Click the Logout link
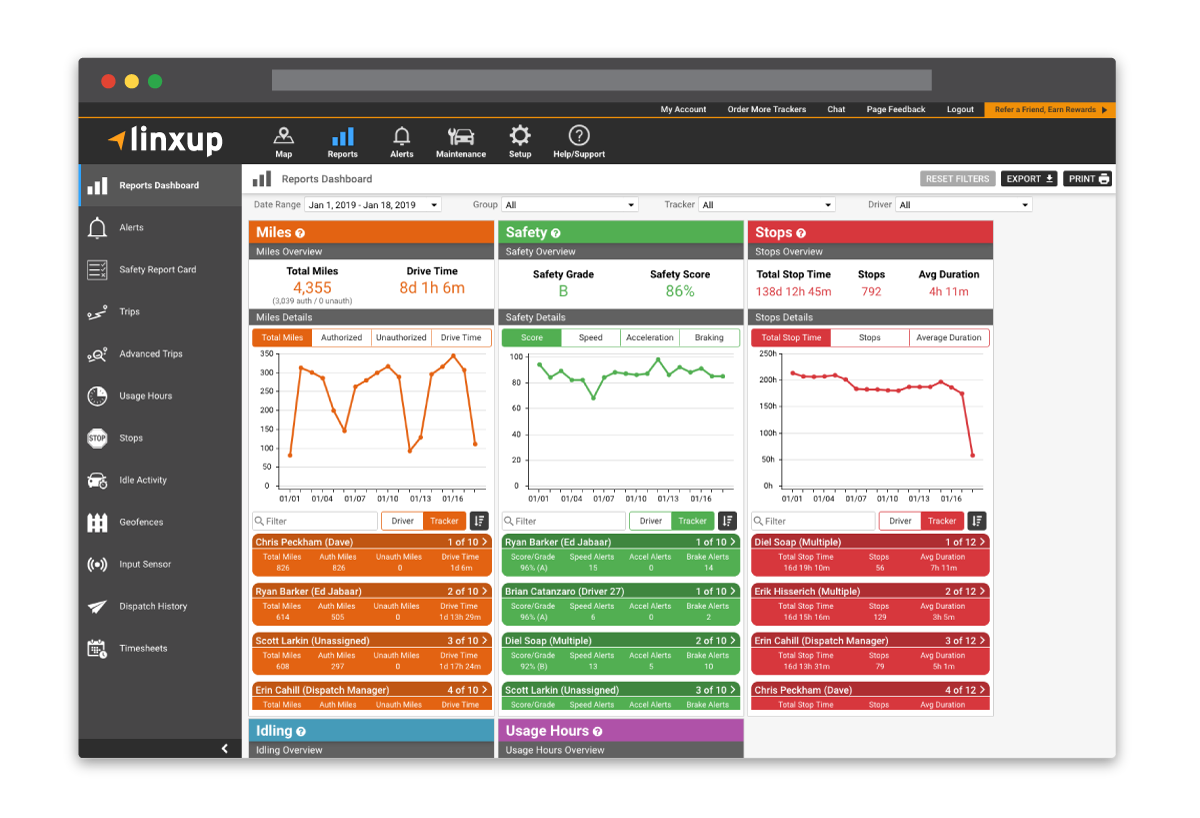Image resolution: width=1200 pixels, height=818 pixels. tap(960, 109)
